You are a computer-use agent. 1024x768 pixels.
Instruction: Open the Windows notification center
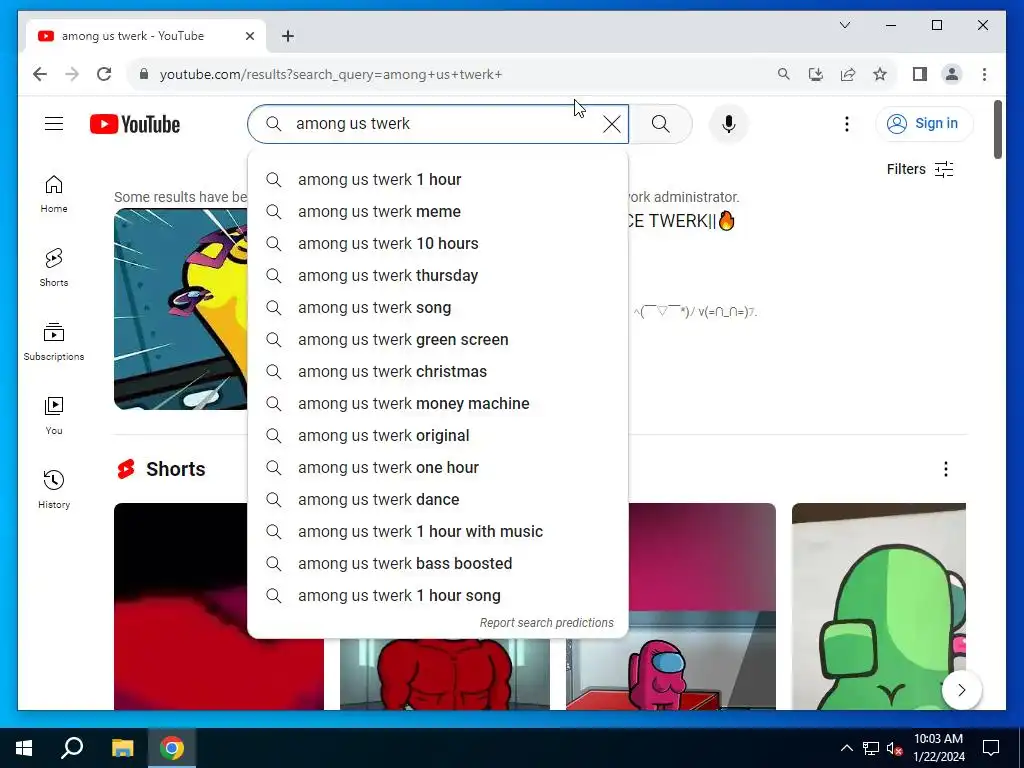coord(991,748)
